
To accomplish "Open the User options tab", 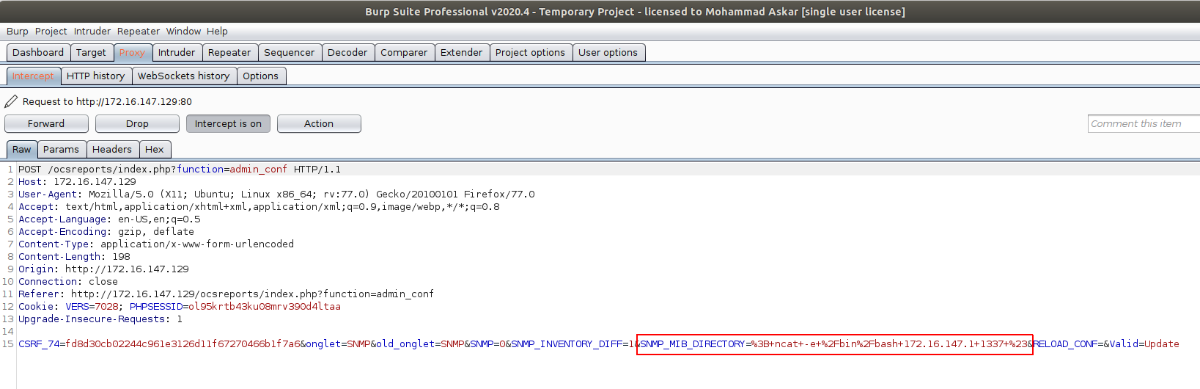I will 608,52.
